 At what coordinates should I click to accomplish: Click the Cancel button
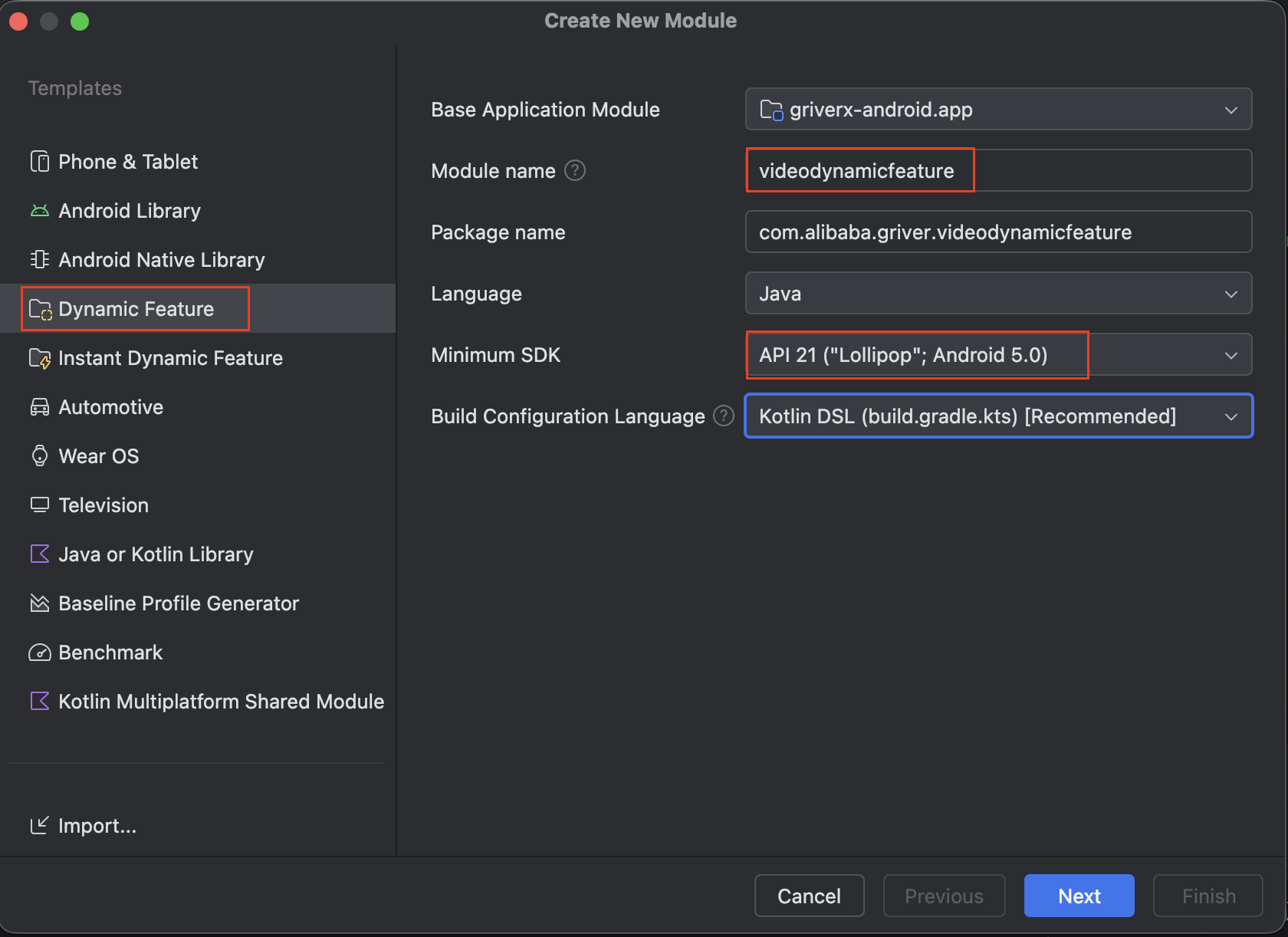(809, 896)
